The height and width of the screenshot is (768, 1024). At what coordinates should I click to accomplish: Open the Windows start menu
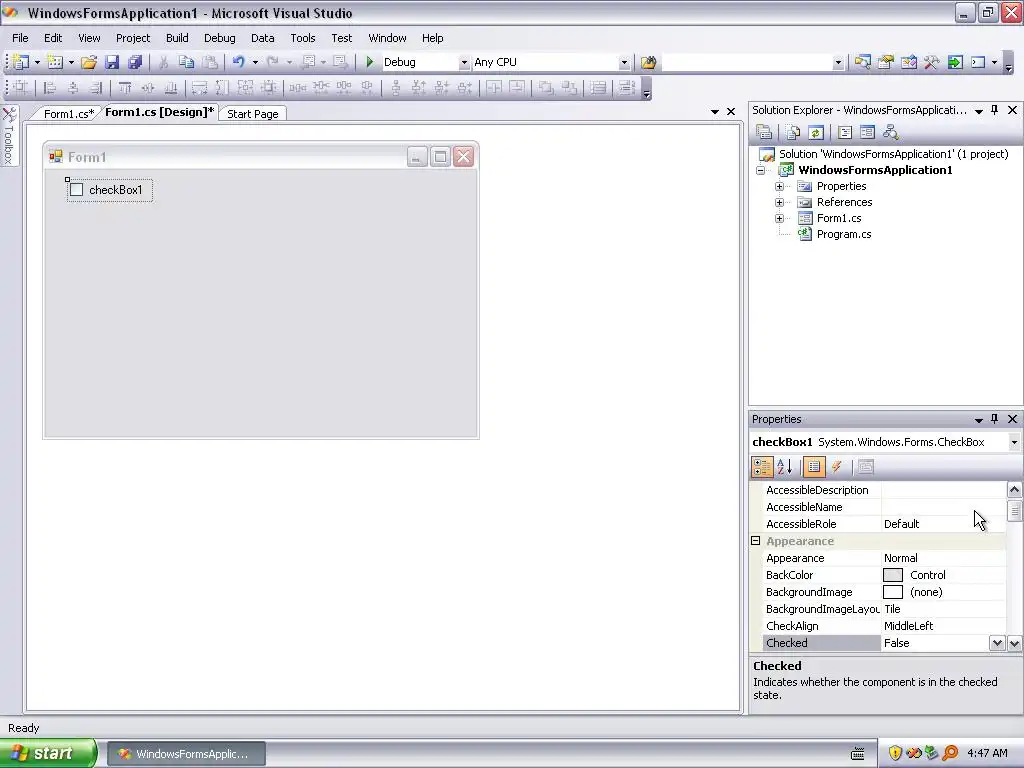click(48, 753)
